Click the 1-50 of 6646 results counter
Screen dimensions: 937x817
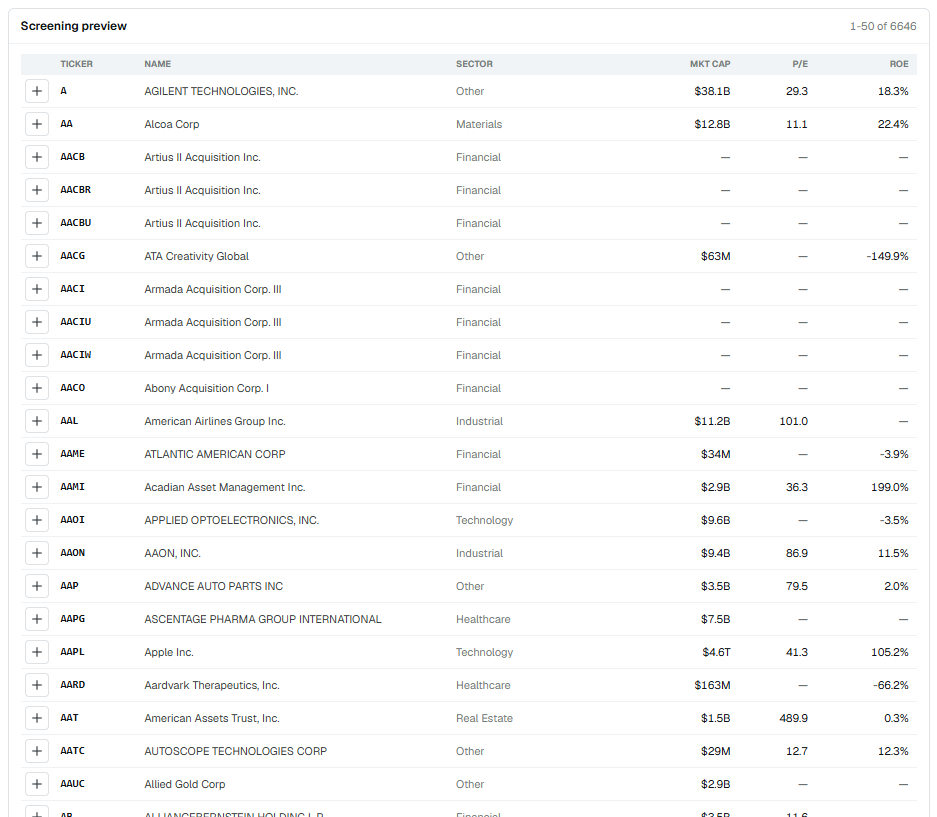coord(883,26)
